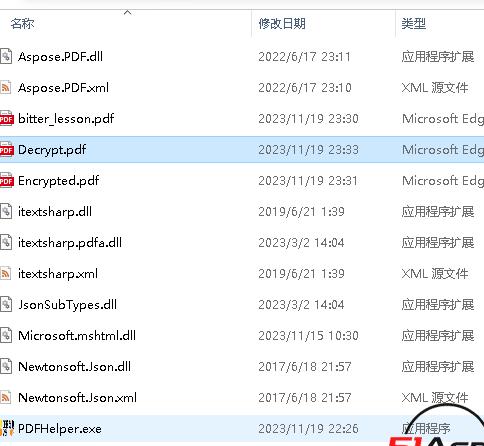Sort files by the 类型 column header
Viewport: 484px width, 446px height.
[414, 24]
